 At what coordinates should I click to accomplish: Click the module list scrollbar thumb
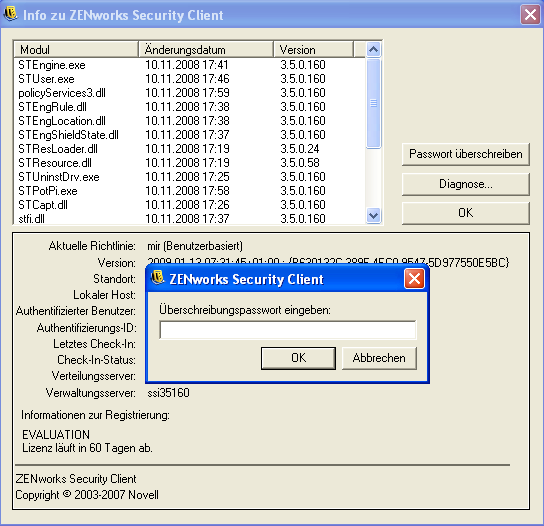(373, 103)
